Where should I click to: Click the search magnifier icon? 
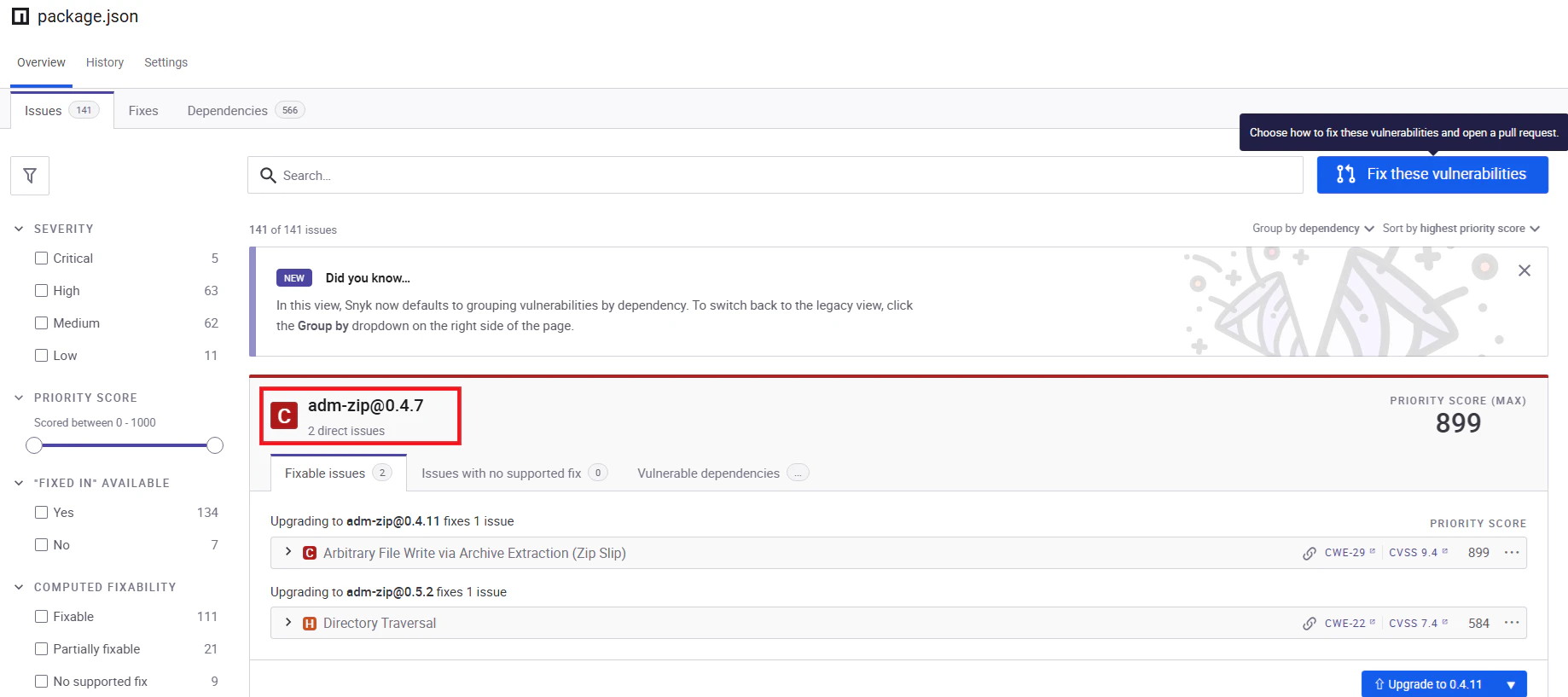click(268, 175)
